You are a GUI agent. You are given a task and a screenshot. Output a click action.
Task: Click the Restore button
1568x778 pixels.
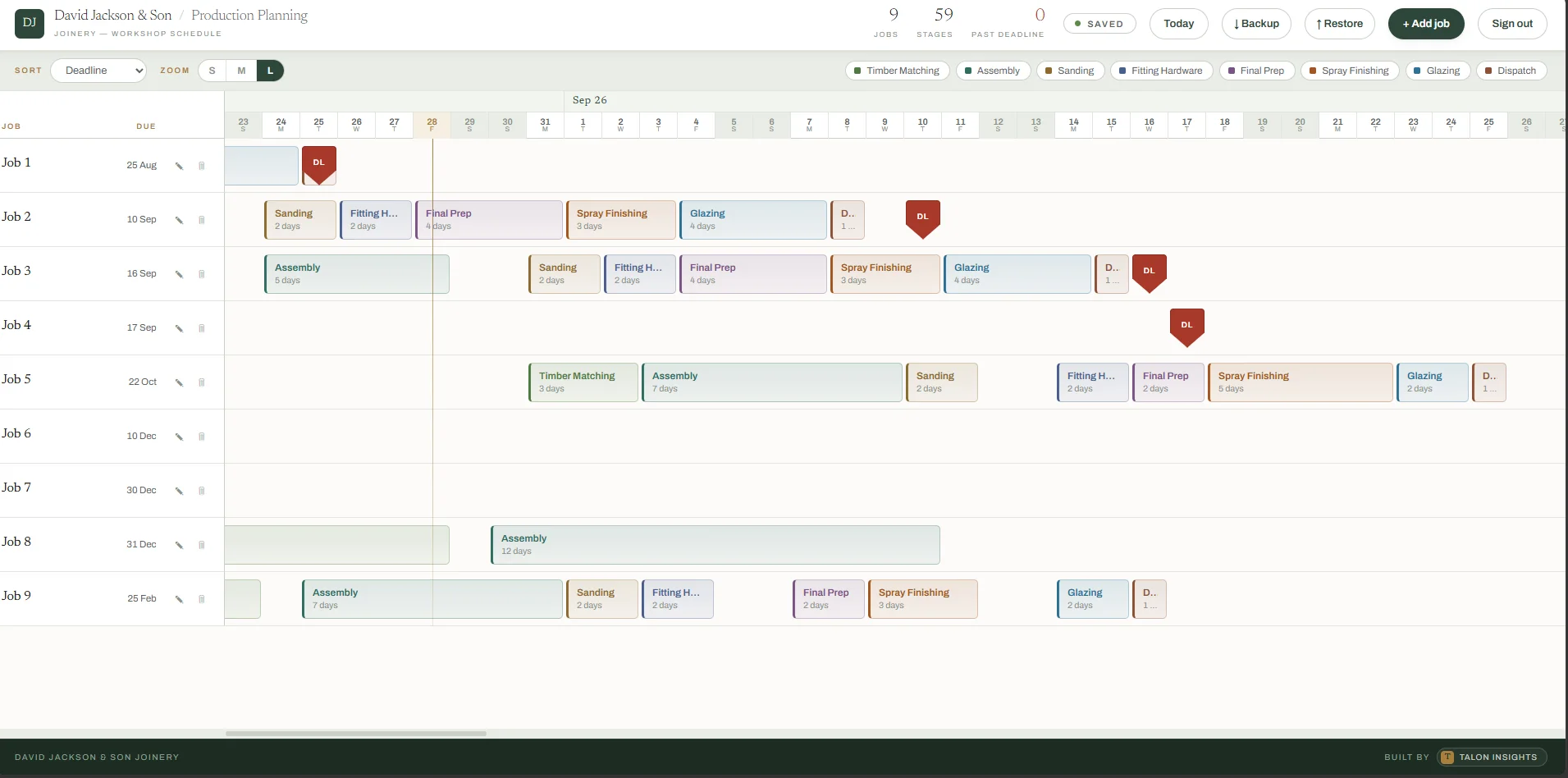pos(1339,24)
